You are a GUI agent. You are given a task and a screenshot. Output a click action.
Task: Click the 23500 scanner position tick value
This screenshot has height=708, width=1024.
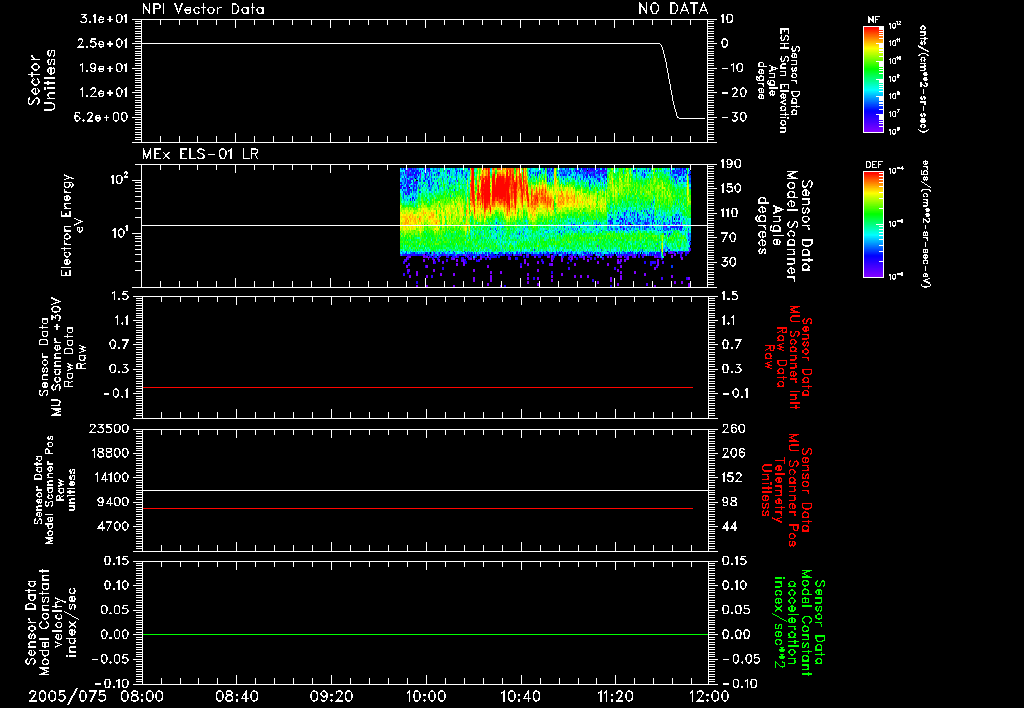click(x=109, y=429)
